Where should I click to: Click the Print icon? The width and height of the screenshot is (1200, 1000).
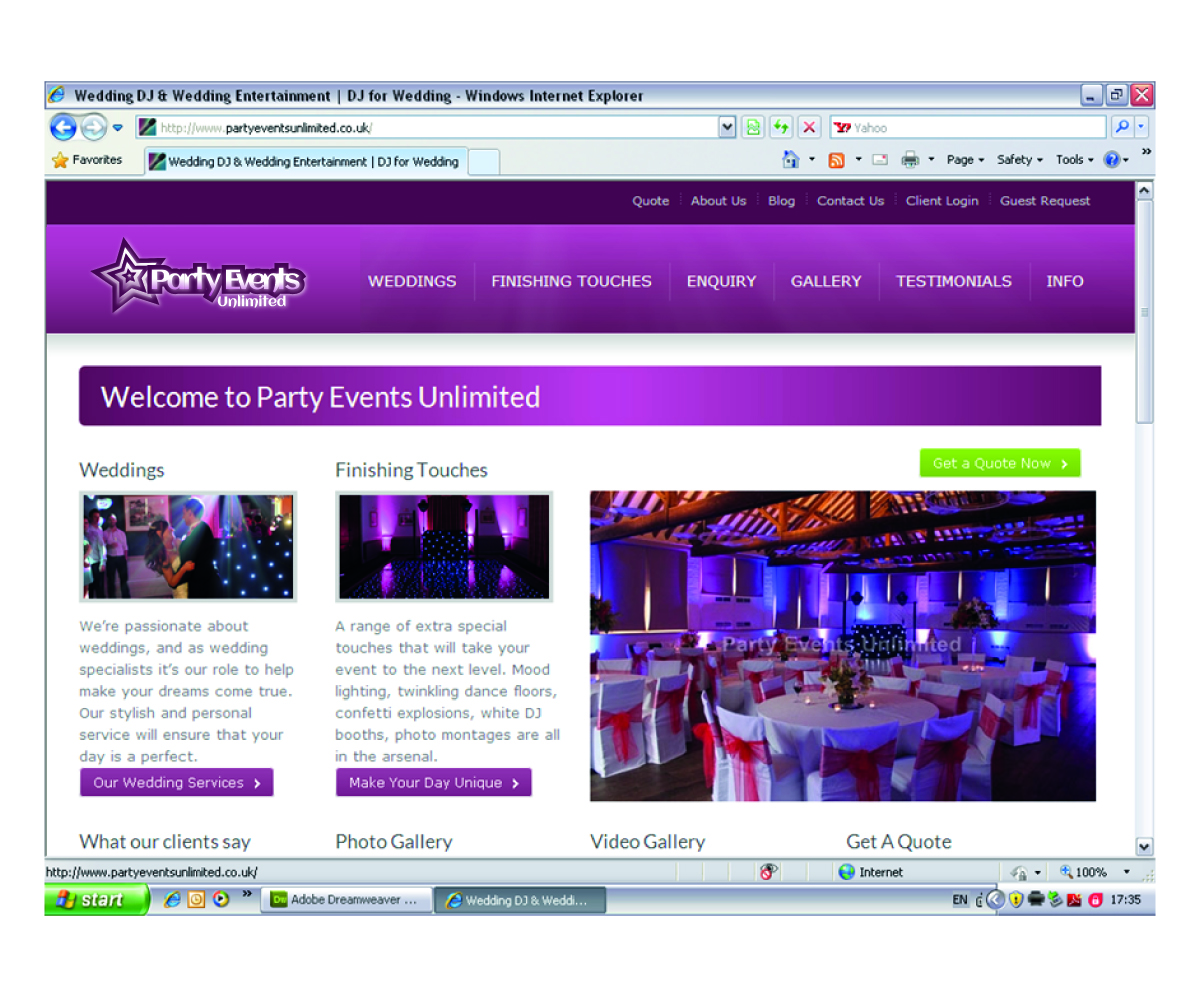point(910,160)
